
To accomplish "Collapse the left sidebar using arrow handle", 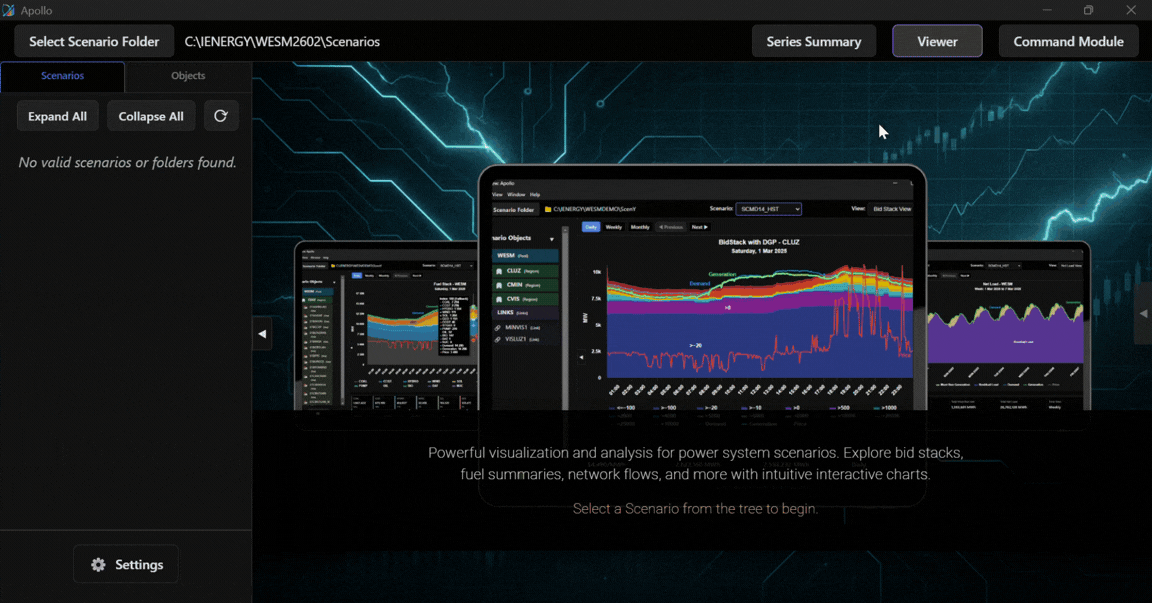I will (262, 334).
